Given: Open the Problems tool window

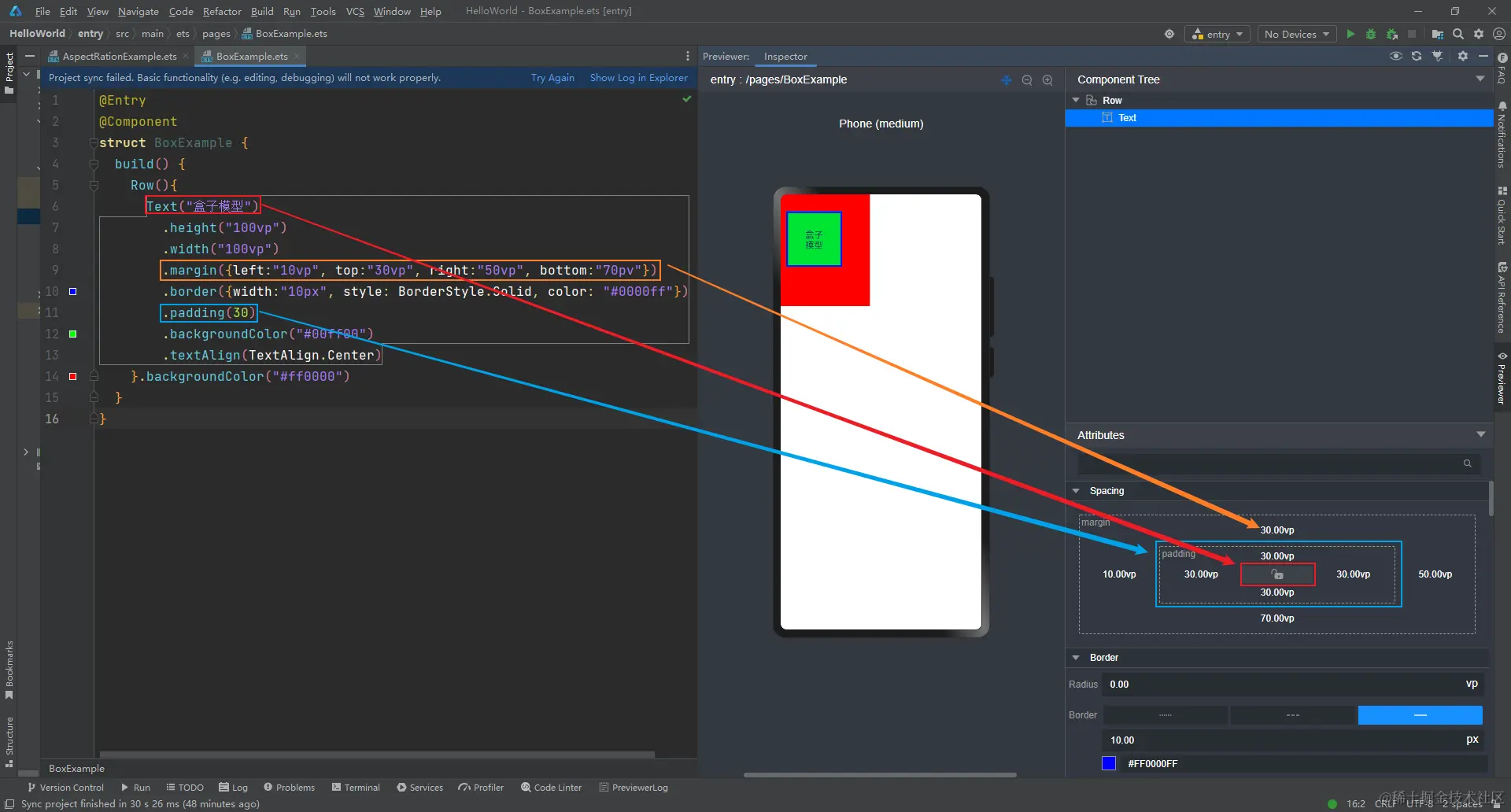Looking at the screenshot, I should [x=289, y=787].
